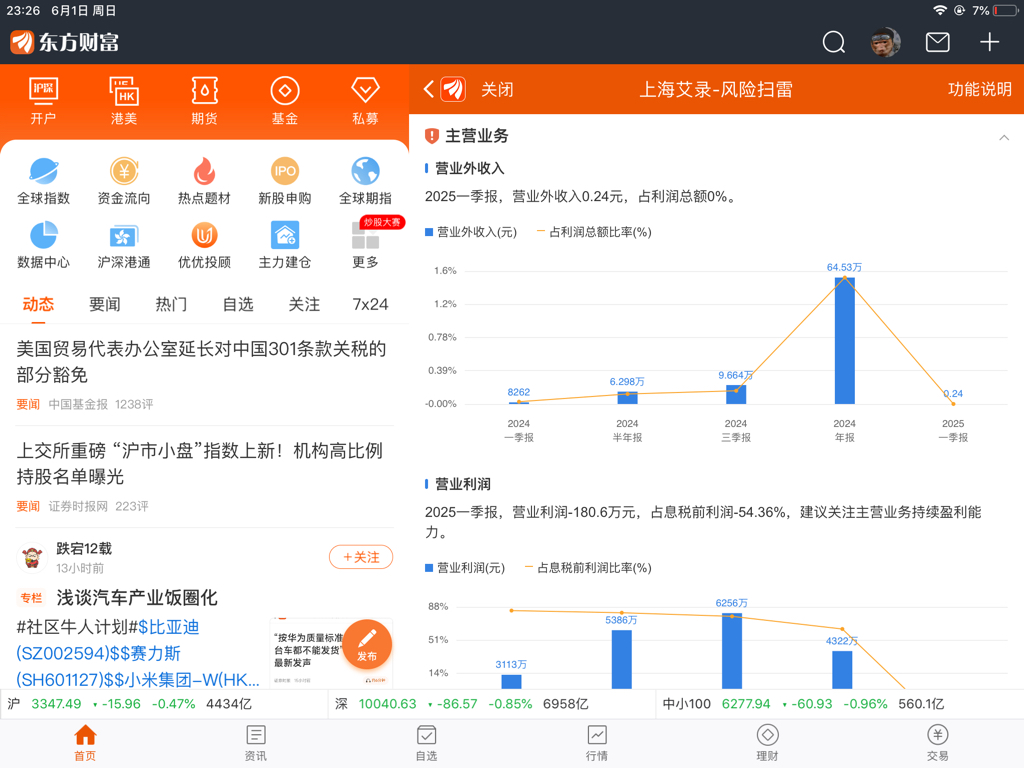Open 资金流向 capital flow icon
Screen dimensions: 1024x768
tap(123, 181)
